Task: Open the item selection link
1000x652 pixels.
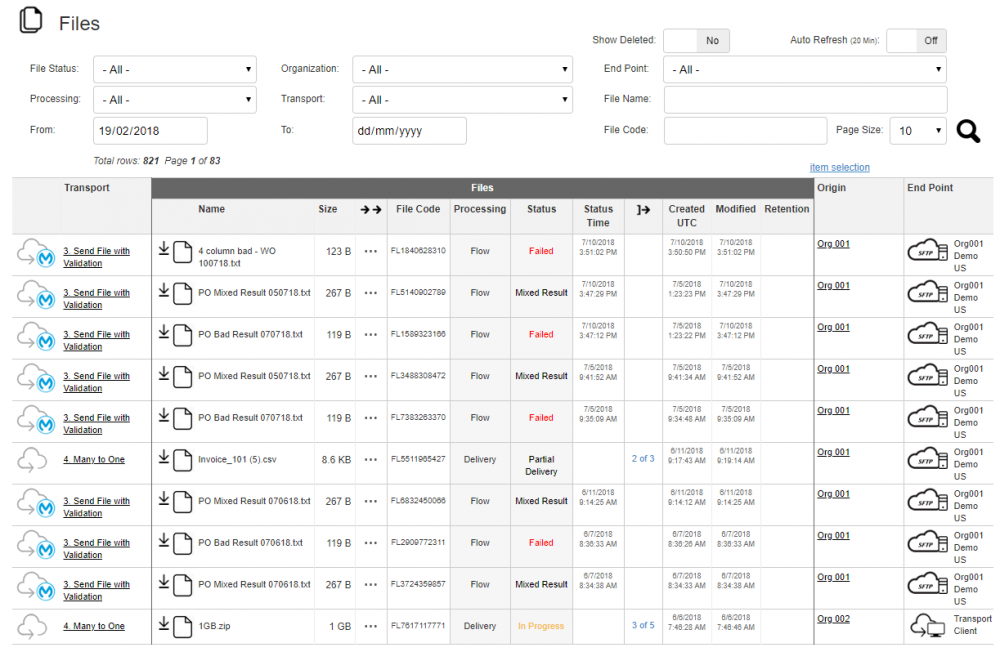Action: 839,168
